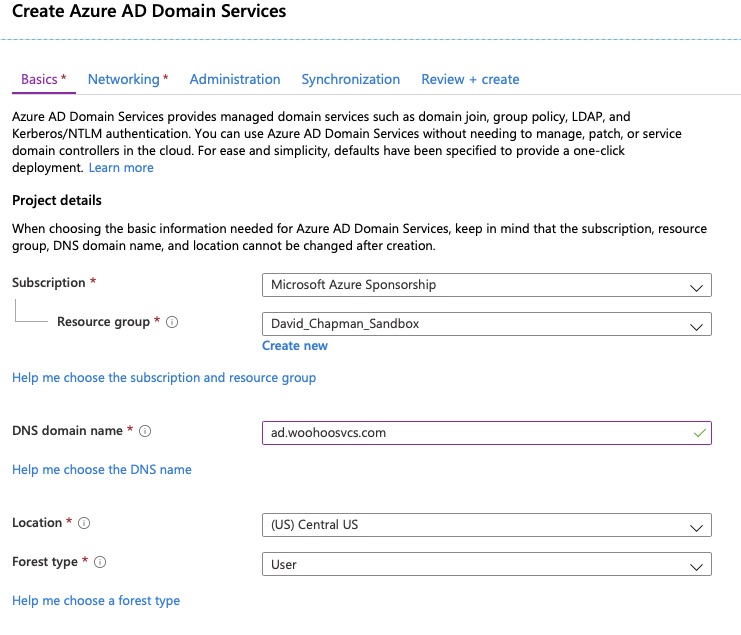The height and width of the screenshot is (635, 741).
Task: Open Help me choose the DNS name
Action: tap(102, 470)
